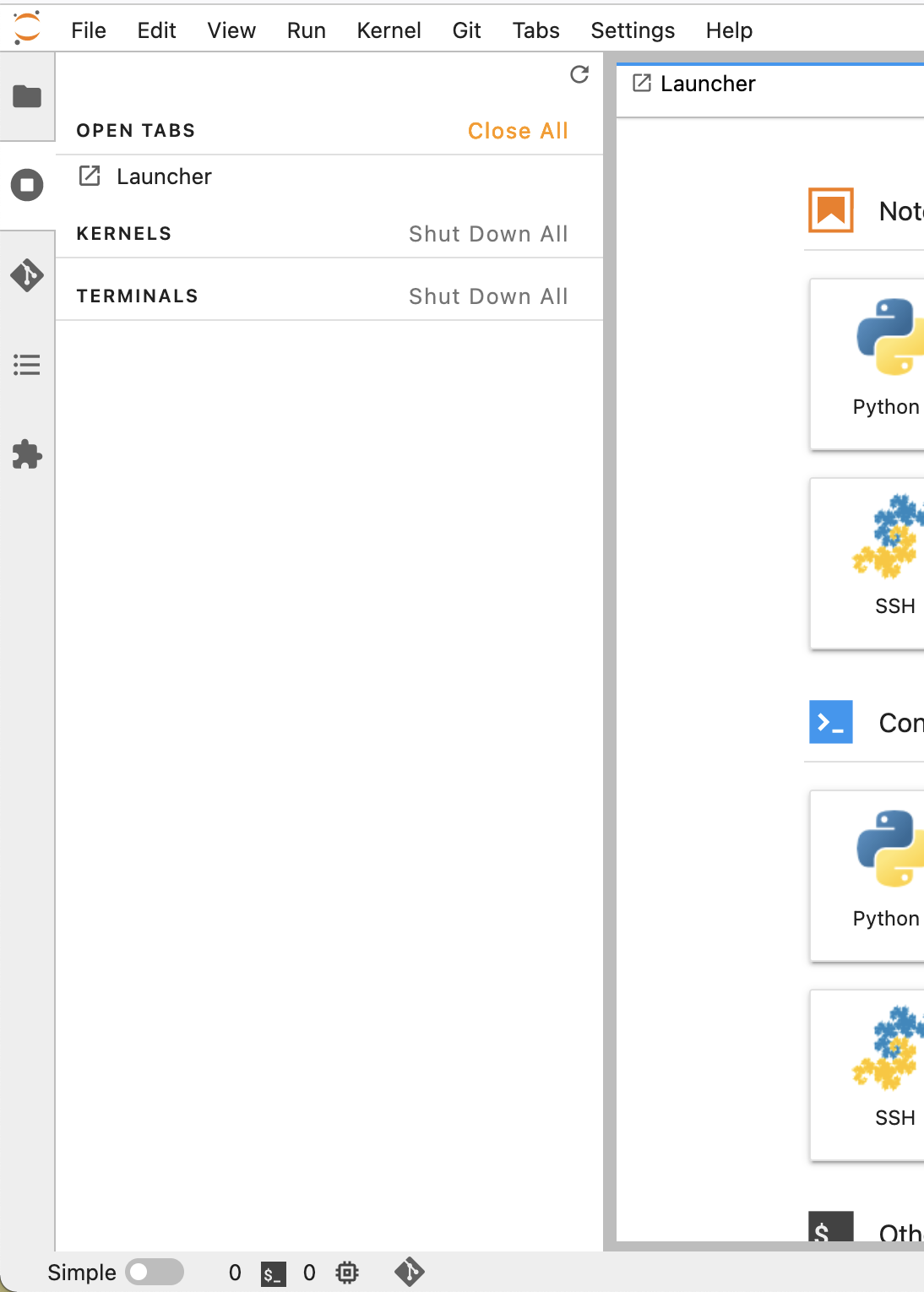Open the Git sidebar panel icon
Viewport: 924px width, 1292px height.
[27, 275]
